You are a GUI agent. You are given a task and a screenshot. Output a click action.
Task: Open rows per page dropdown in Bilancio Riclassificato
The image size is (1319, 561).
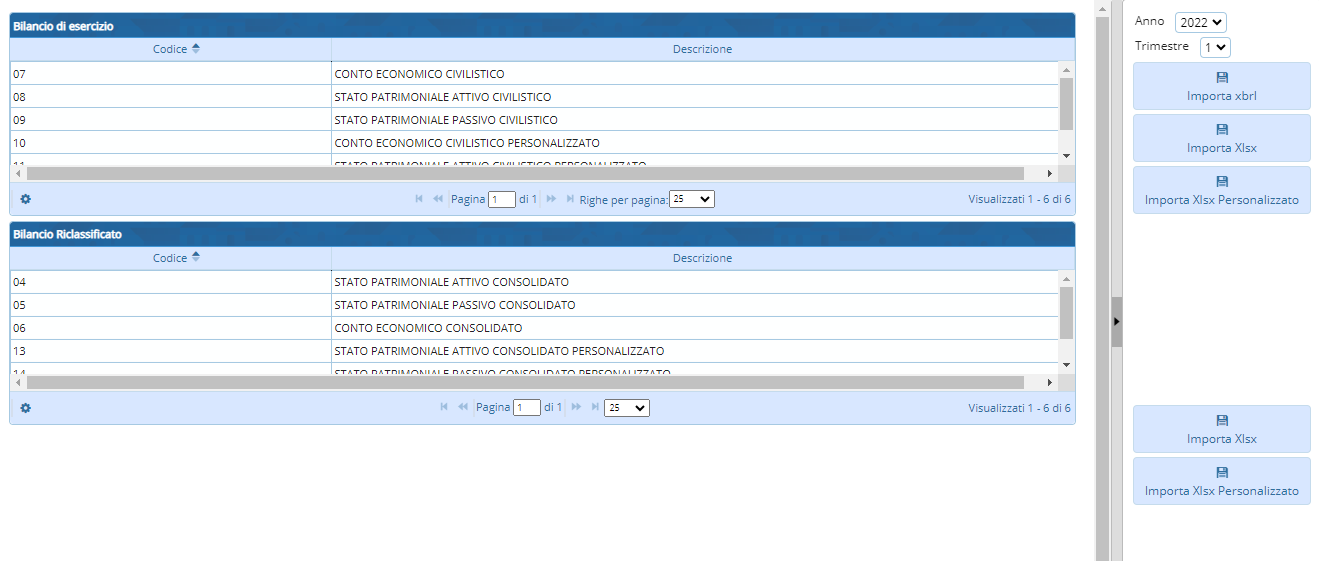[x=627, y=408]
